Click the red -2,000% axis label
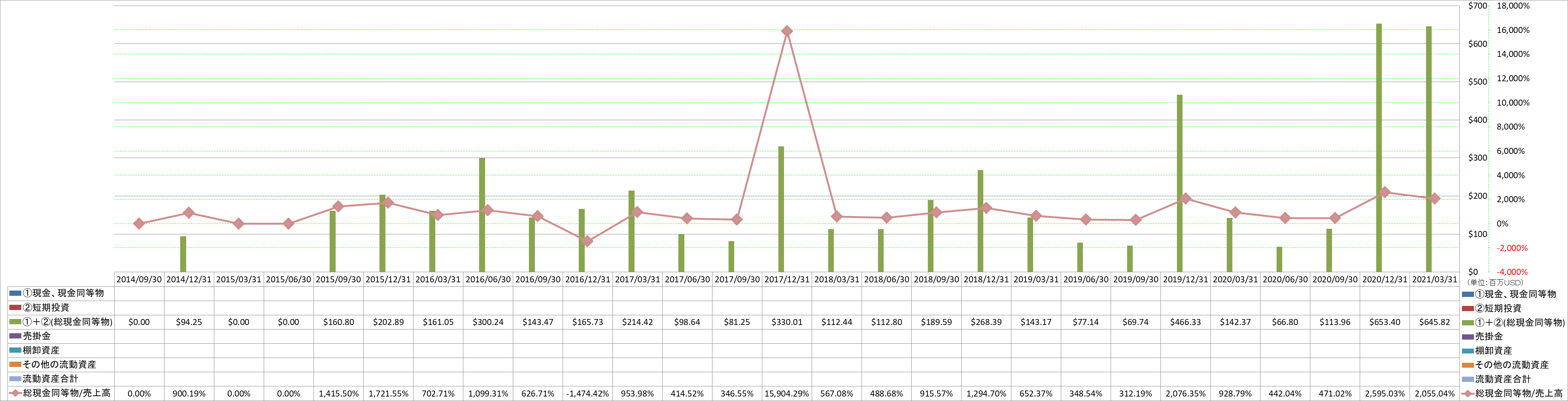This screenshot has height=401, width=1568. pyautogui.click(x=1513, y=247)
